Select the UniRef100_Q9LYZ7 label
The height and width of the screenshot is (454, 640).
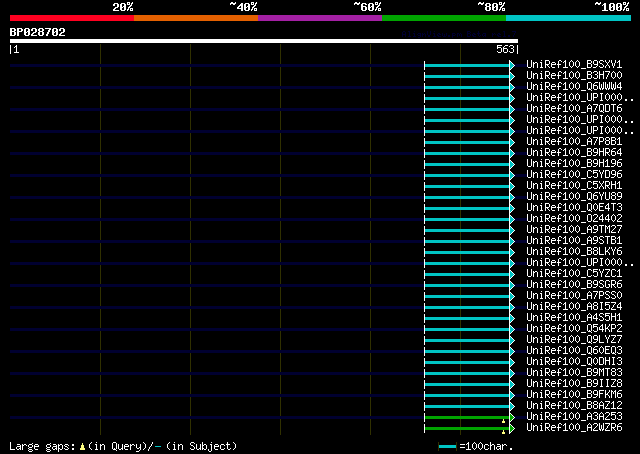574,340
